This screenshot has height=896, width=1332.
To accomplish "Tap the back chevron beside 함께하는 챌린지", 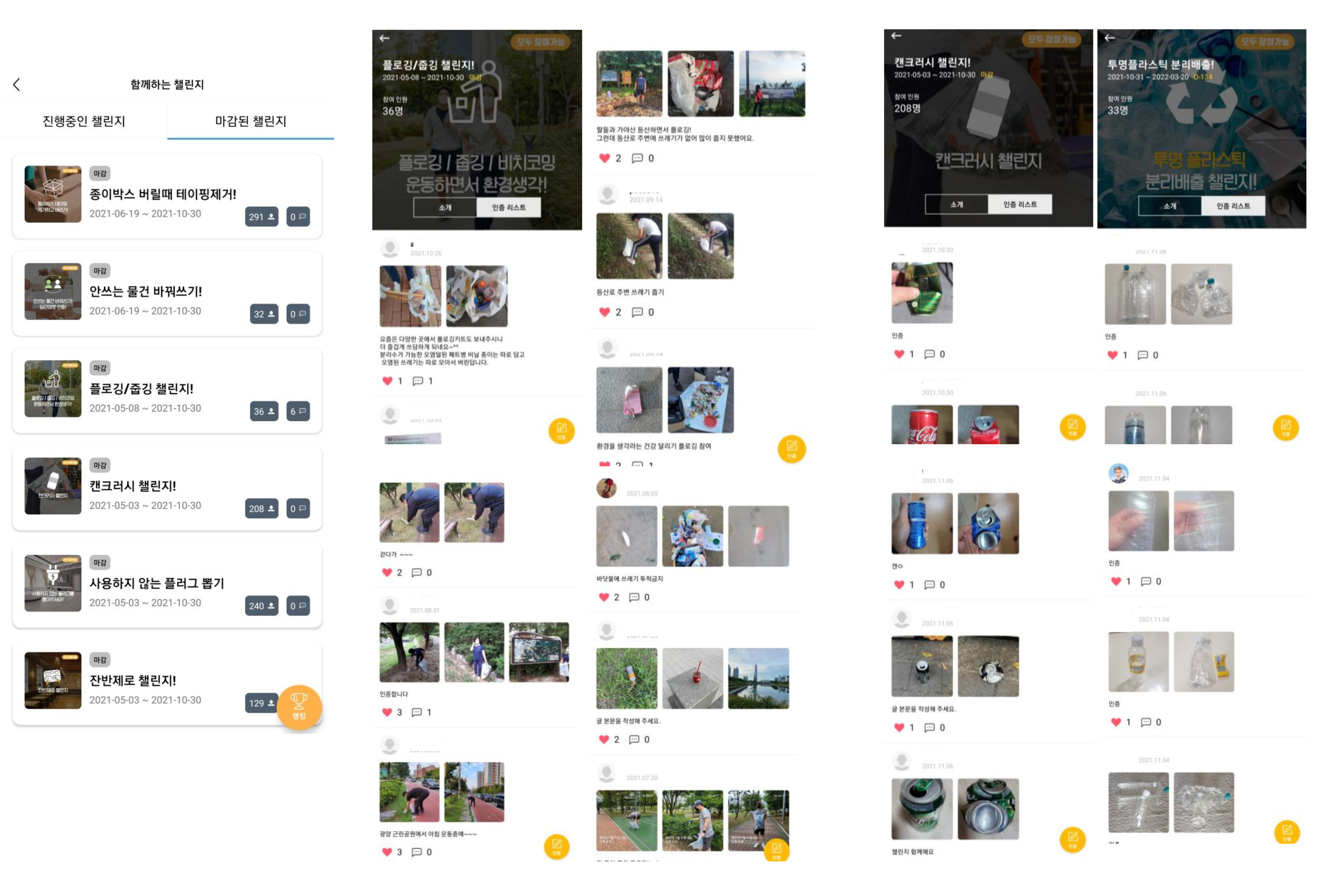I will click(x=16, y=85).
